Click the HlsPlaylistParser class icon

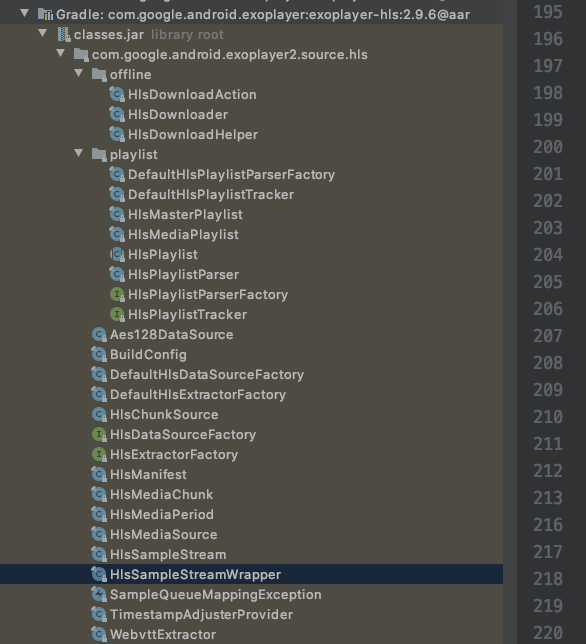click(117, 275)
